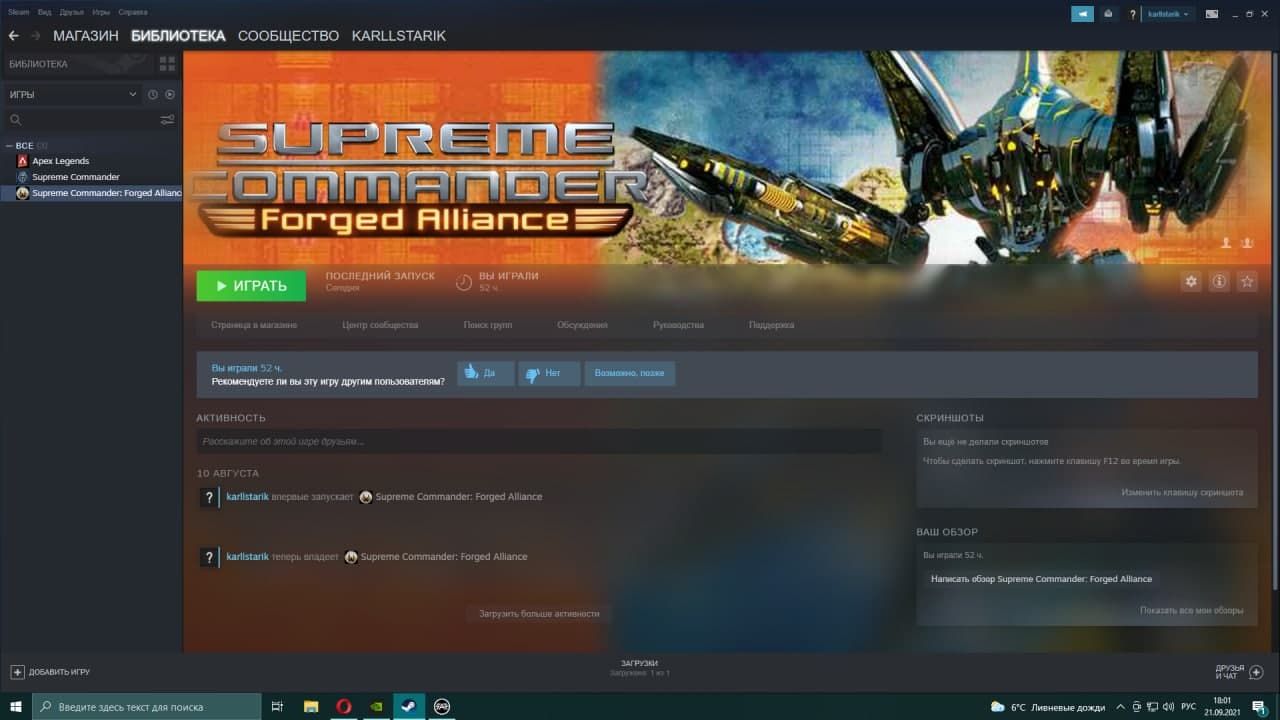Open Поддержка link
The height and width of the screenshot is (720, 1280).
771,325
